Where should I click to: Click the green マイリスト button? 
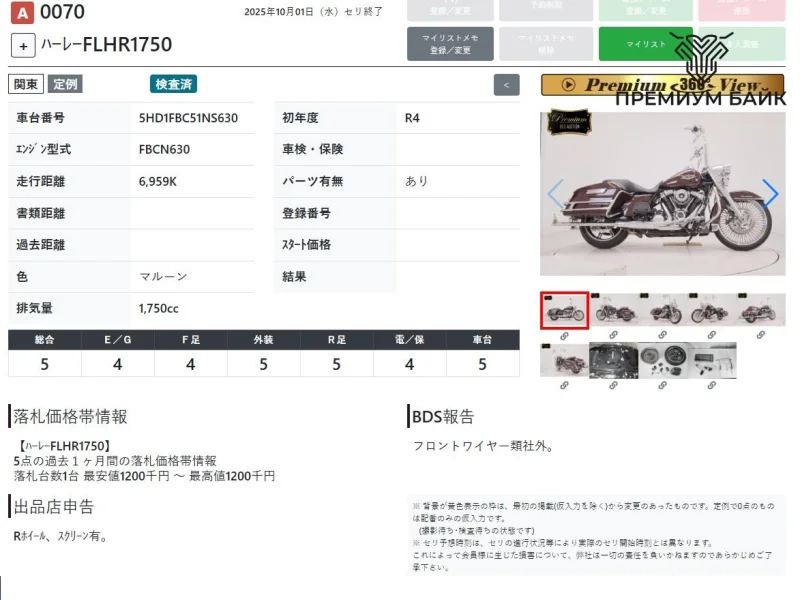coord(645,44)
